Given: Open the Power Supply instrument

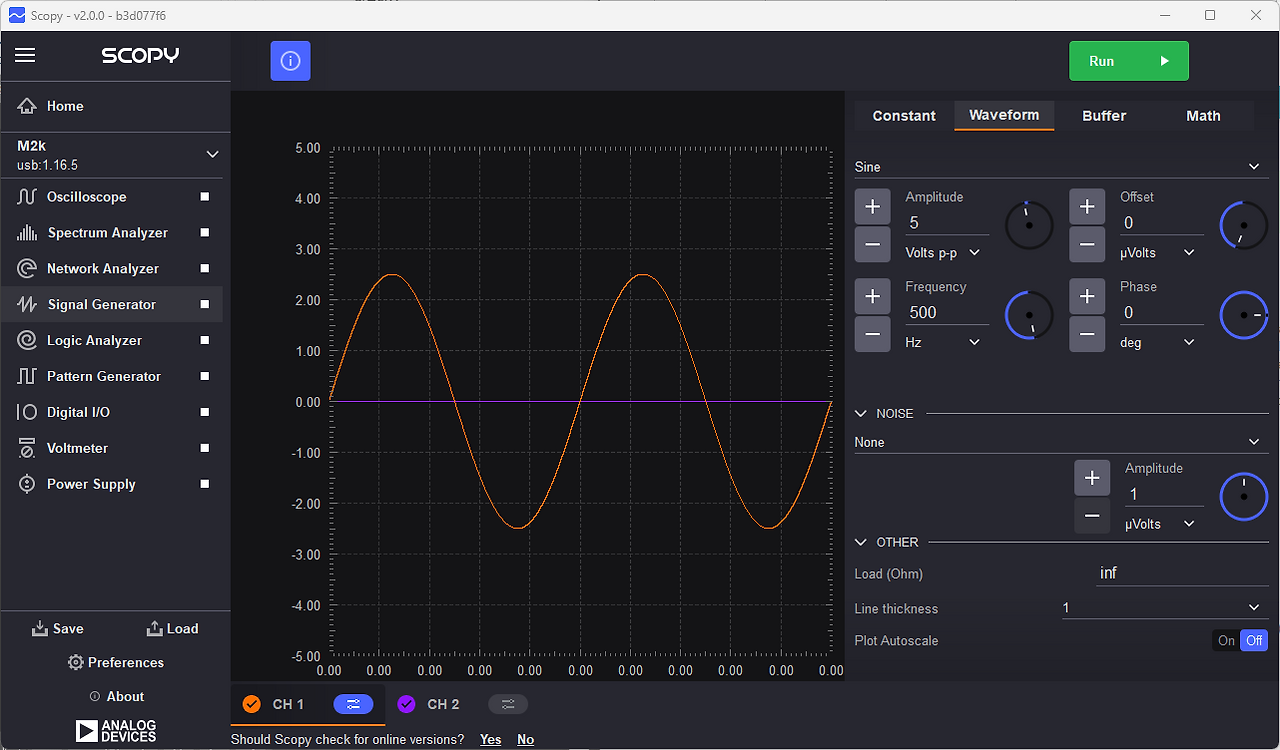Looking at the screenshot, I should tap(111, 485).
